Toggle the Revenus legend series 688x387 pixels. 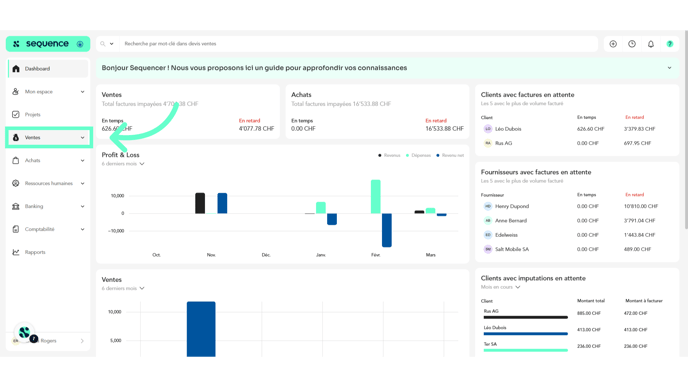pos(389,155)
